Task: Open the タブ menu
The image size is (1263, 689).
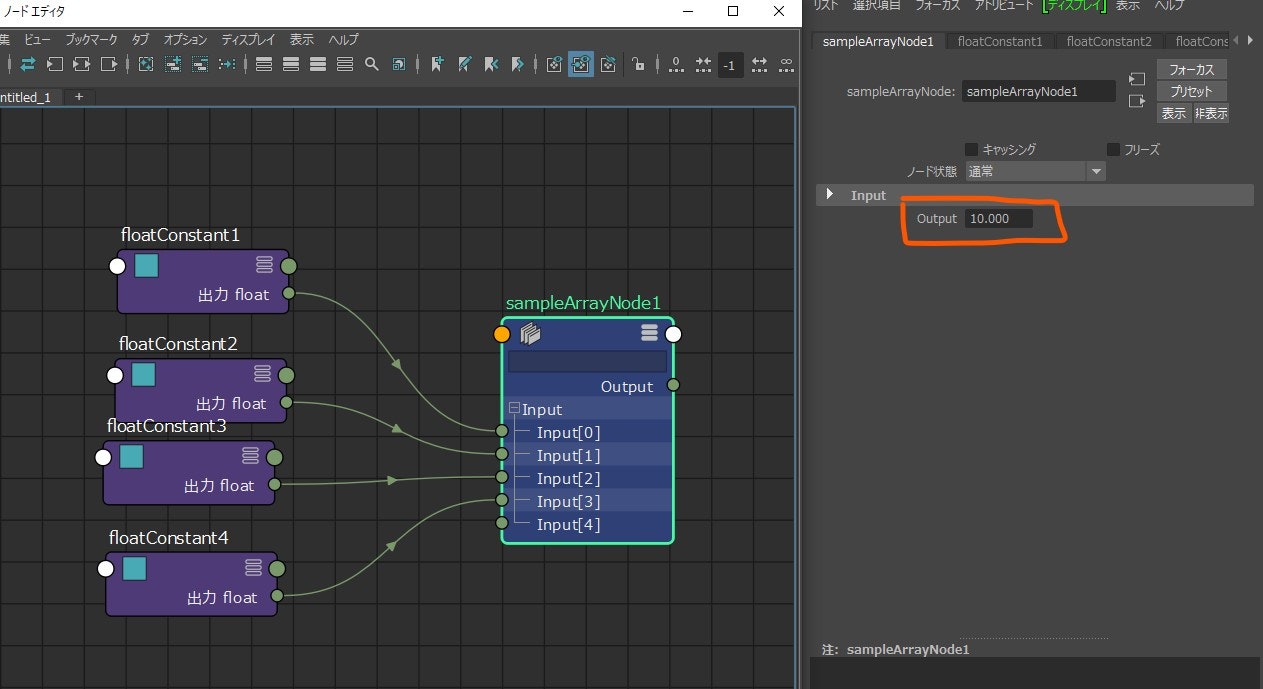Action: pyautogui.click(x=140, y=39)
